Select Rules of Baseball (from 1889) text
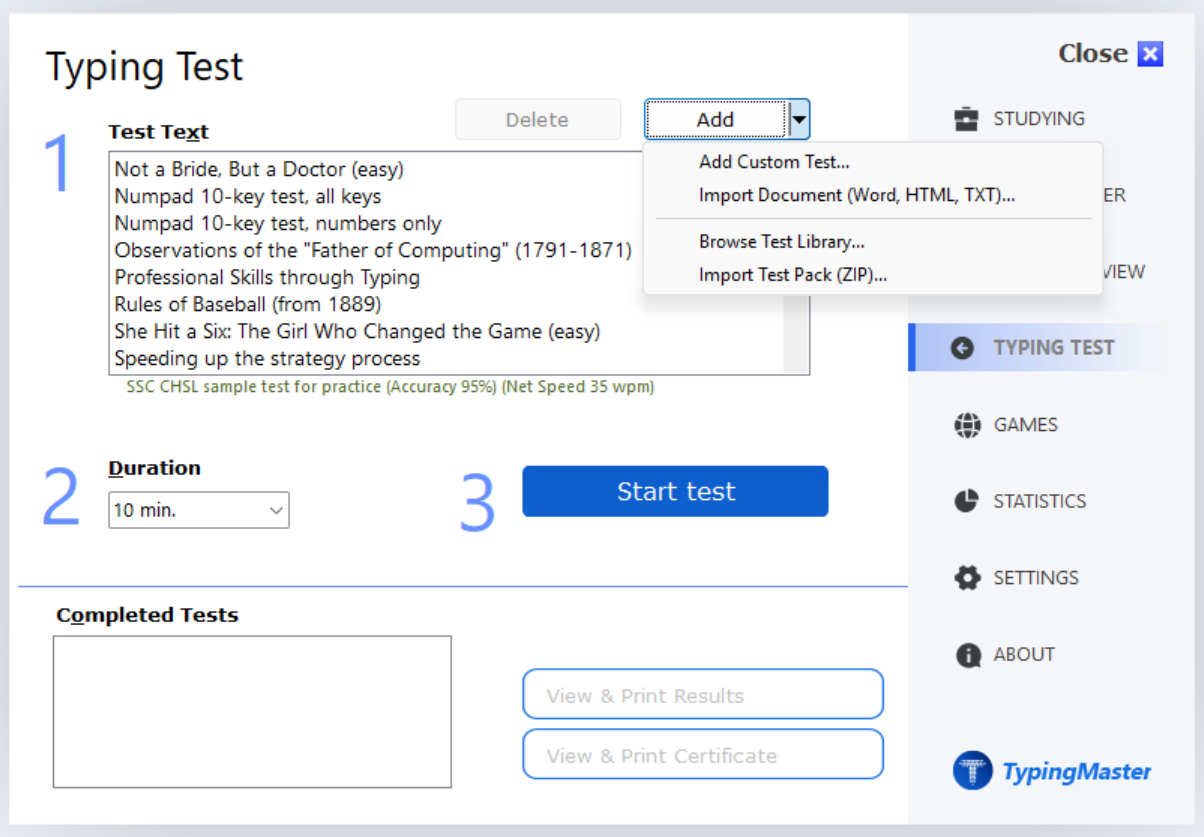Screen dimensions: 1204x837 click(248, 304)
